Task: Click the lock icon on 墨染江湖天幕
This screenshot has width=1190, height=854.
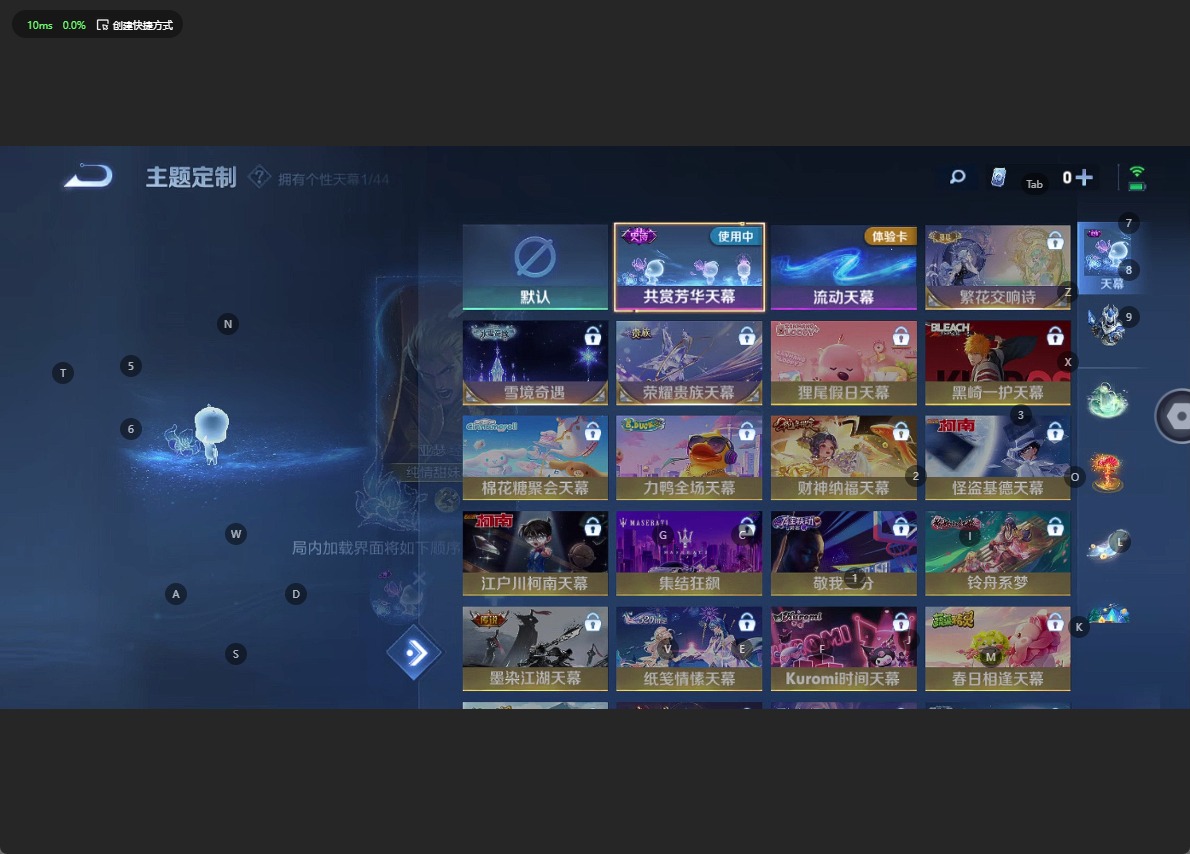Action: tap(593, 622)
